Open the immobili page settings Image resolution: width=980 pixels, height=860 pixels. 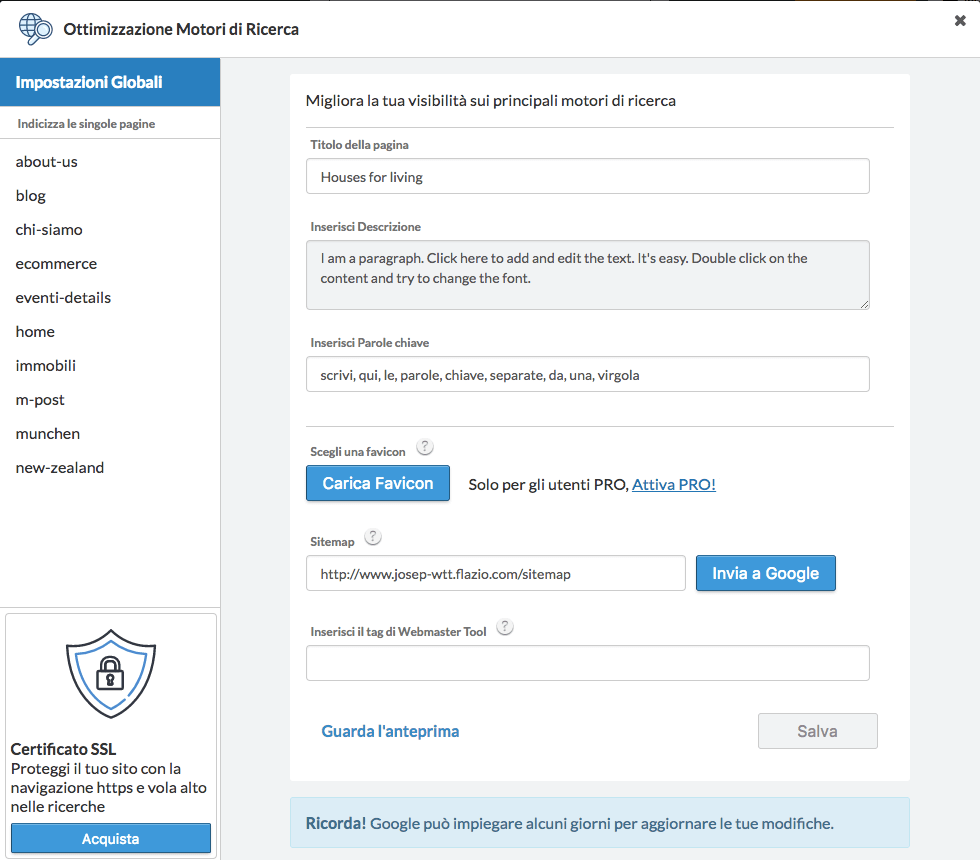point(46,366)
